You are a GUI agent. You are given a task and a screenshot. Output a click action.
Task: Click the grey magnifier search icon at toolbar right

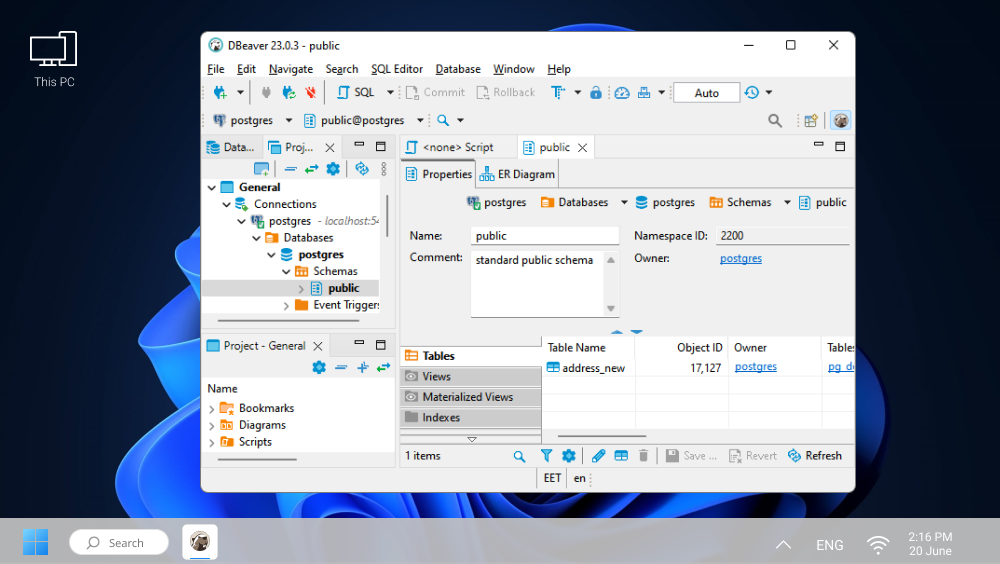[775, 121]
